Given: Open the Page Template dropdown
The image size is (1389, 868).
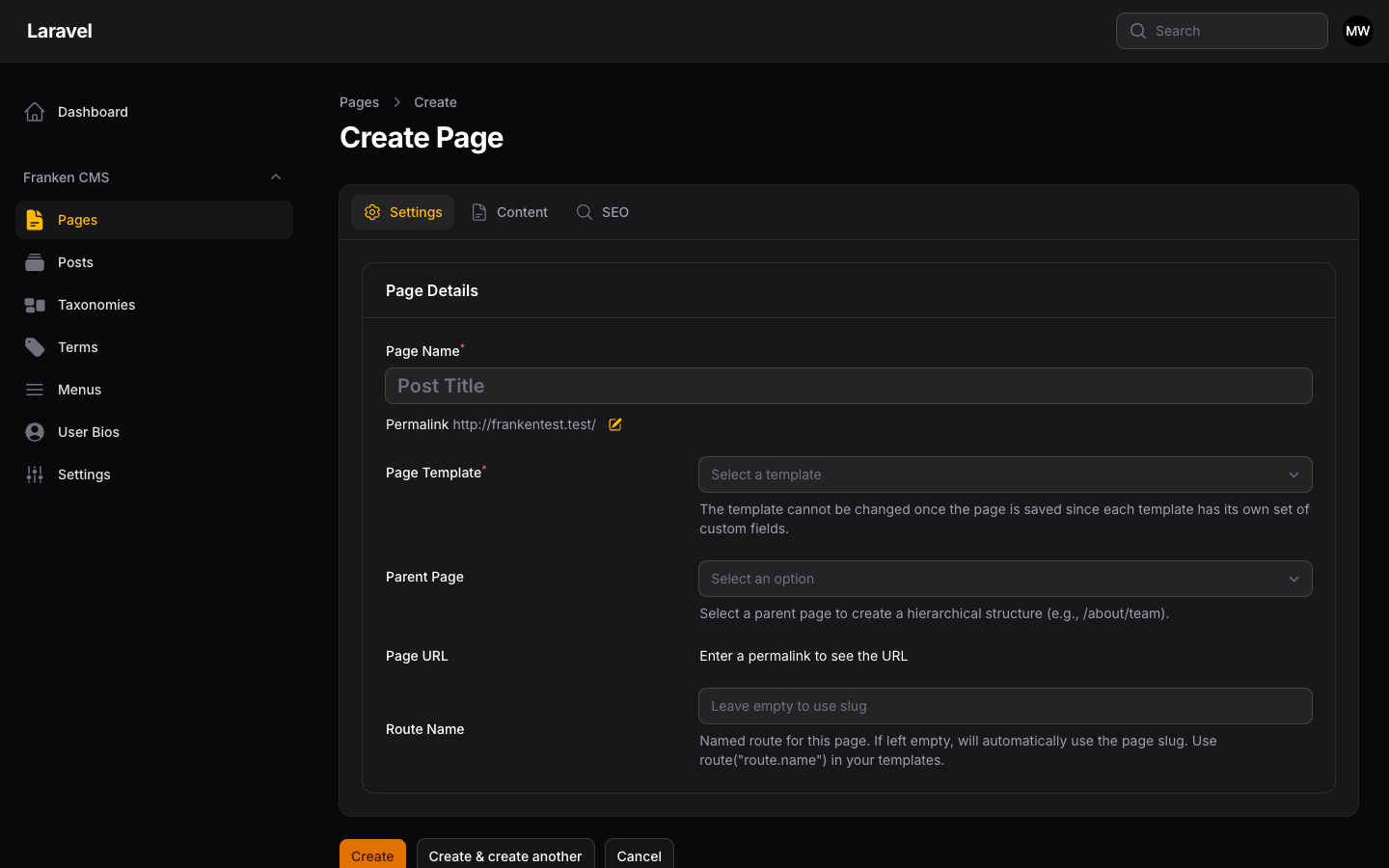Looking at the screenshot, I should [1005, 475].
